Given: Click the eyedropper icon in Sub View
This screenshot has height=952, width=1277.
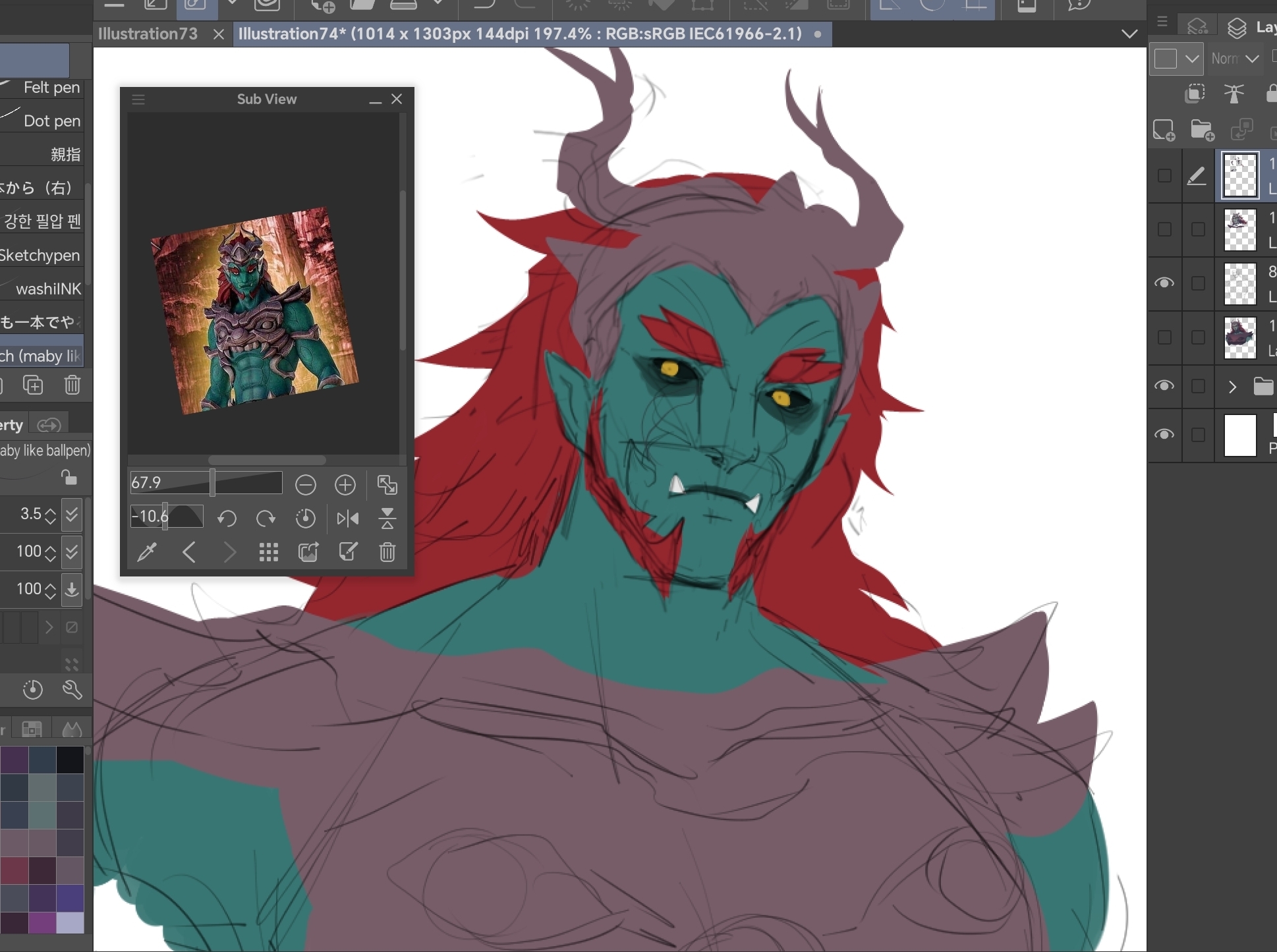Looking at the screenshot, I should 146,552.
